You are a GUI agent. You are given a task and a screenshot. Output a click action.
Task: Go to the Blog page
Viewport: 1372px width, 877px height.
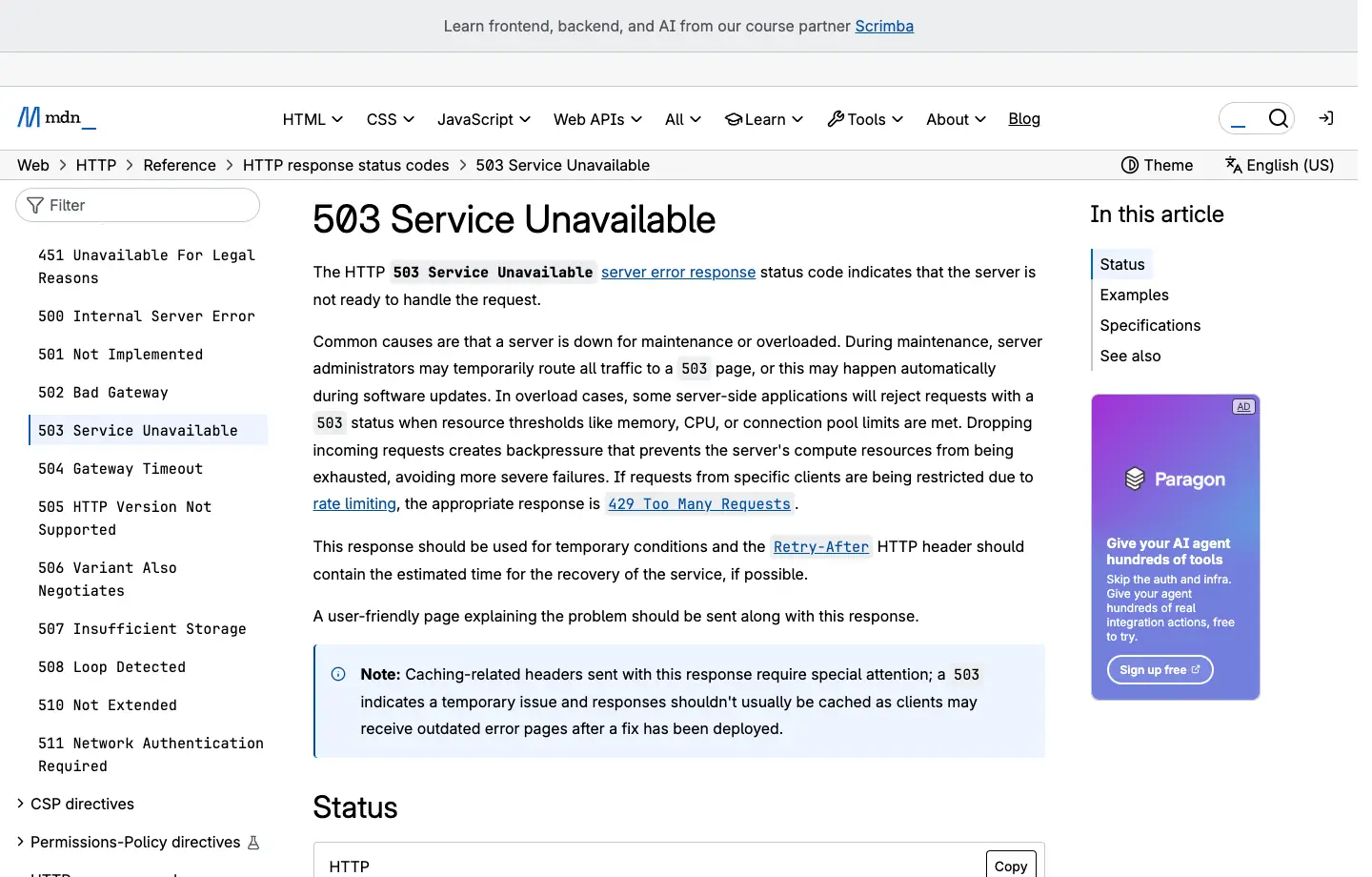(1024, 119)
